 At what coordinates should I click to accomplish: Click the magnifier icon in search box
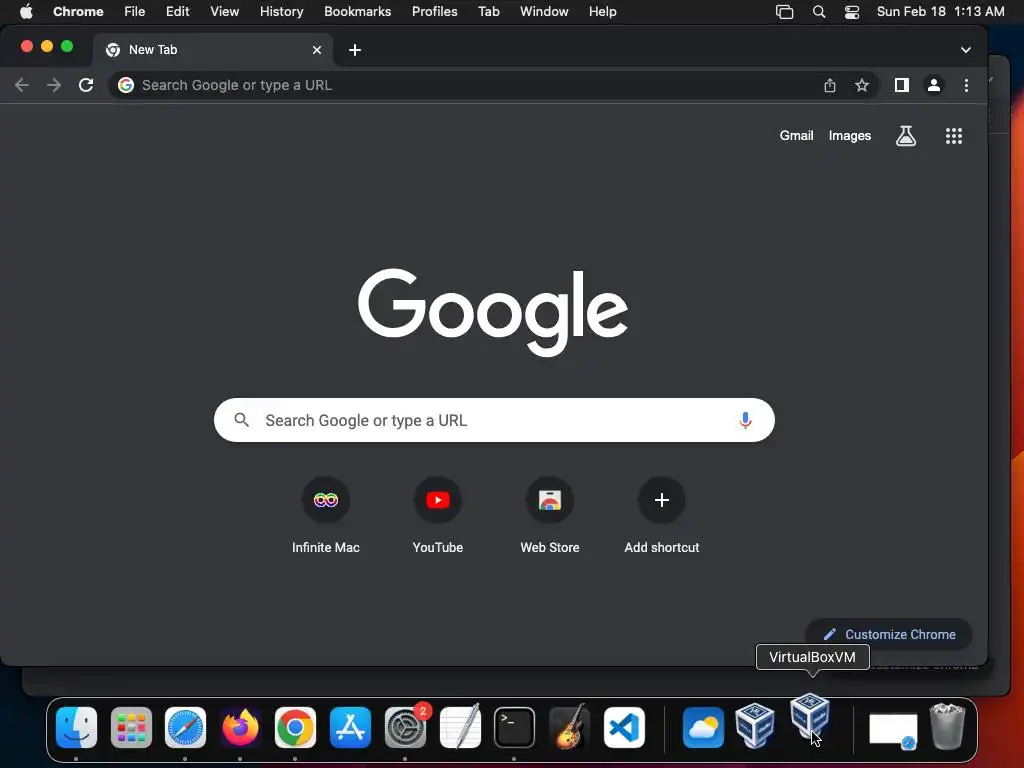242,420
